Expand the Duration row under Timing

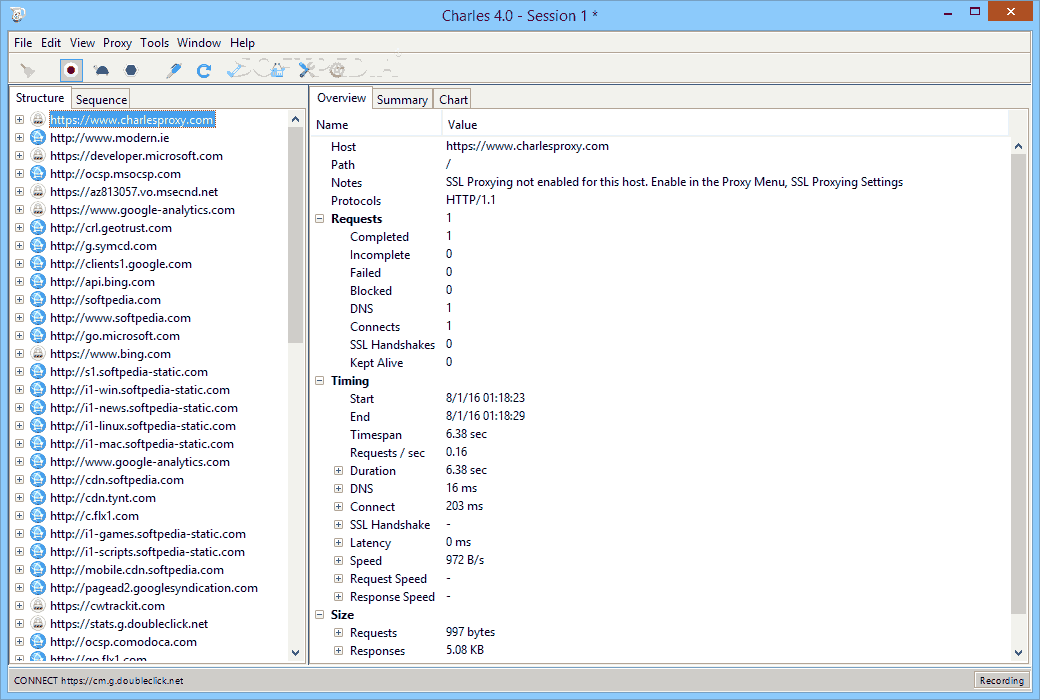(338, 470)
